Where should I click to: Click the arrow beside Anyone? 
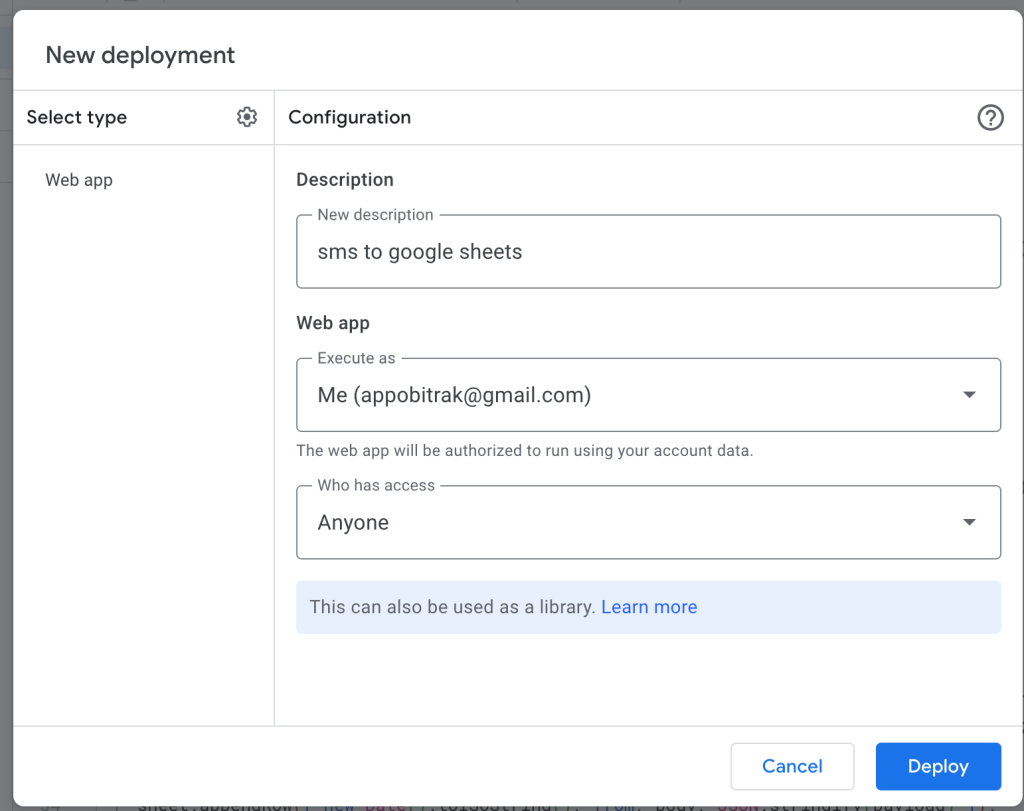tap(968, 522)
